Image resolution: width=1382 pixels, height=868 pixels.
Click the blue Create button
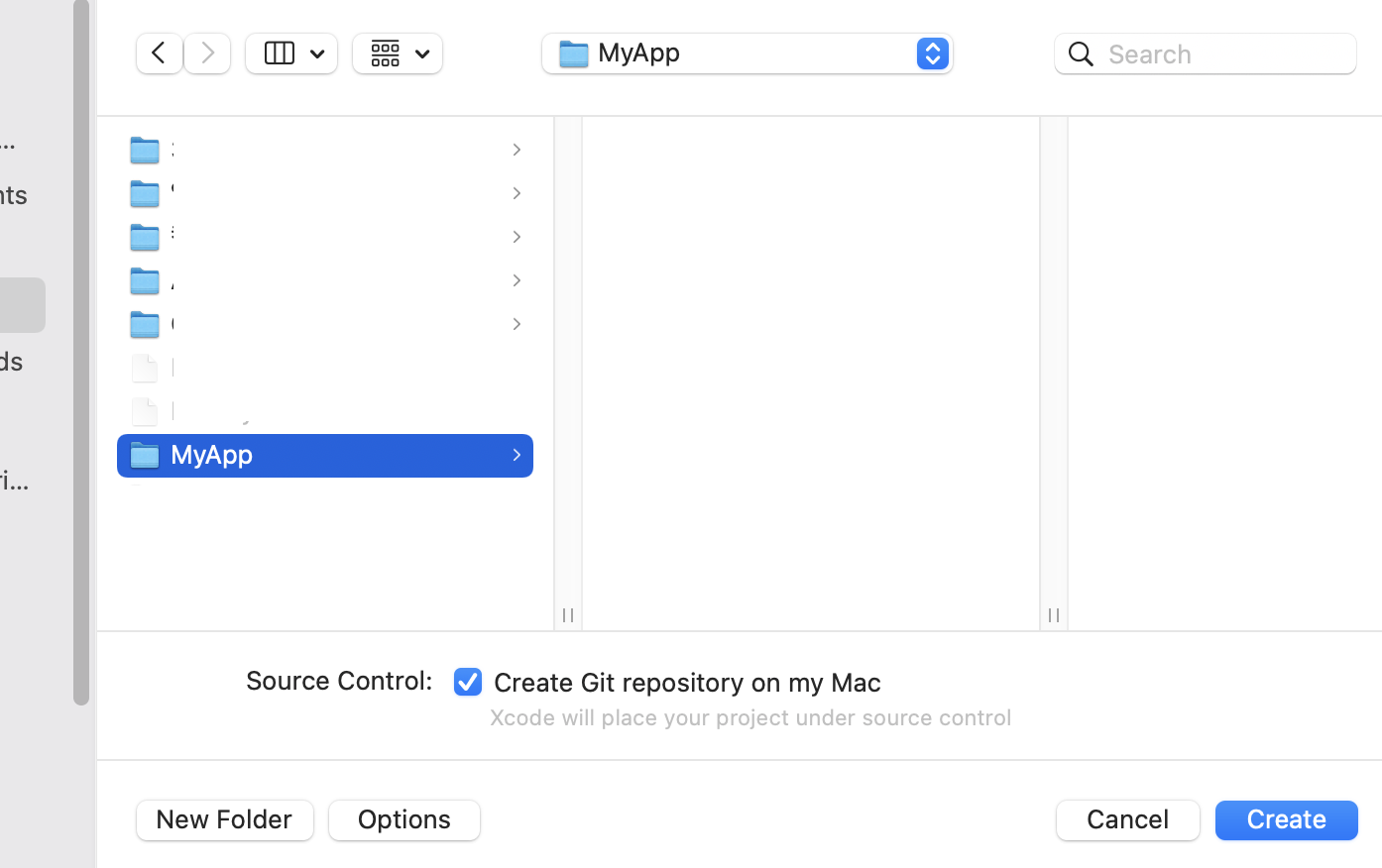pos(1287,820)
